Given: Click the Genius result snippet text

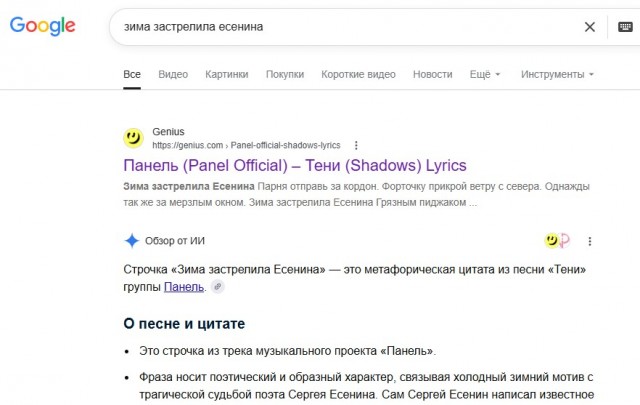Looking at the screenshot, I should [356, 194].
